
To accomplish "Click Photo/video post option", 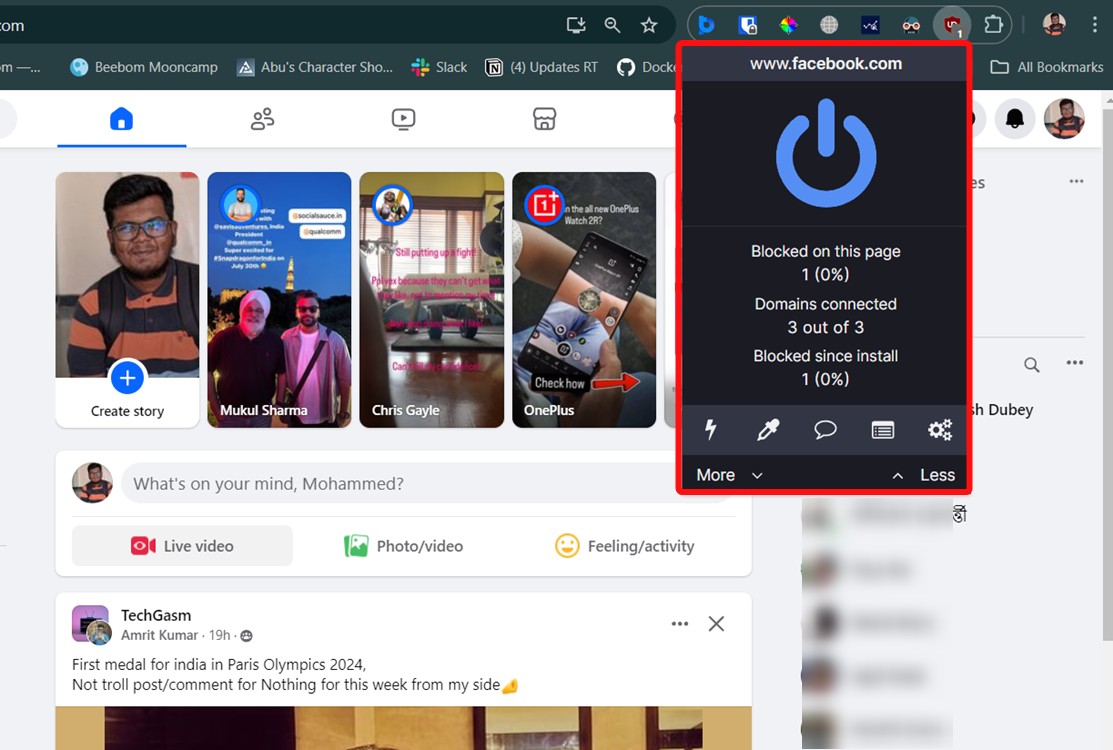I will (x=403, y=546).
